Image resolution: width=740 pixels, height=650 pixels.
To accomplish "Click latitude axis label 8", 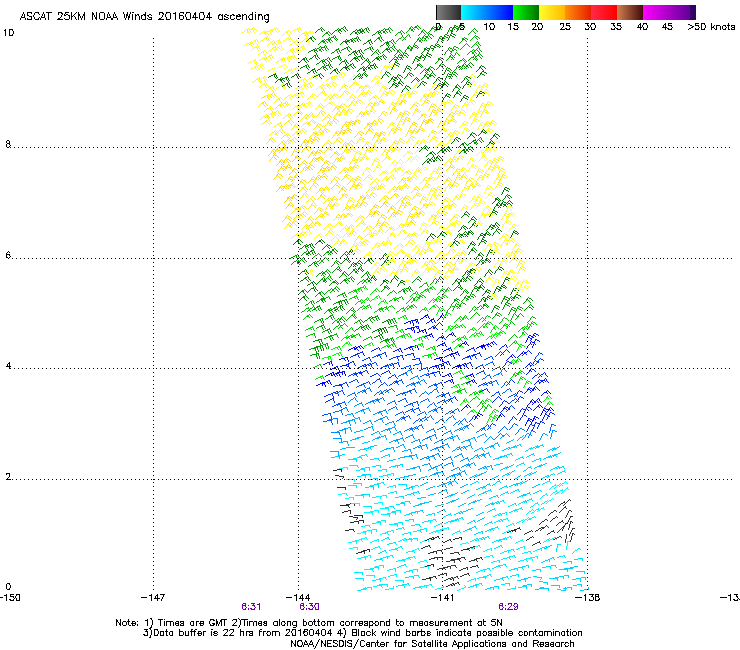I will (x=8, y=144).
